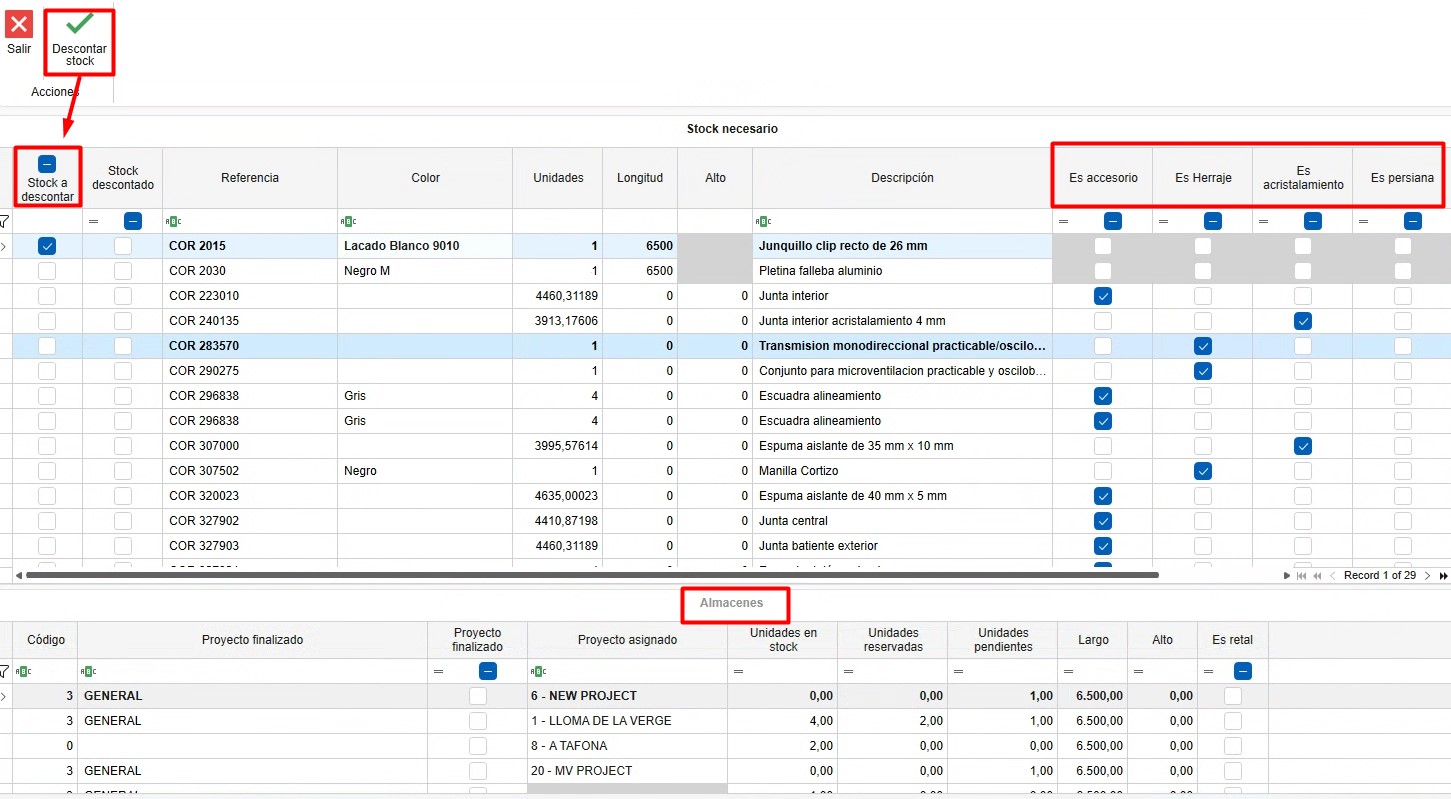The height and width of the screenshot is (799, 1451).
Task: Click the red Salir exit icon
Action: 19,24
